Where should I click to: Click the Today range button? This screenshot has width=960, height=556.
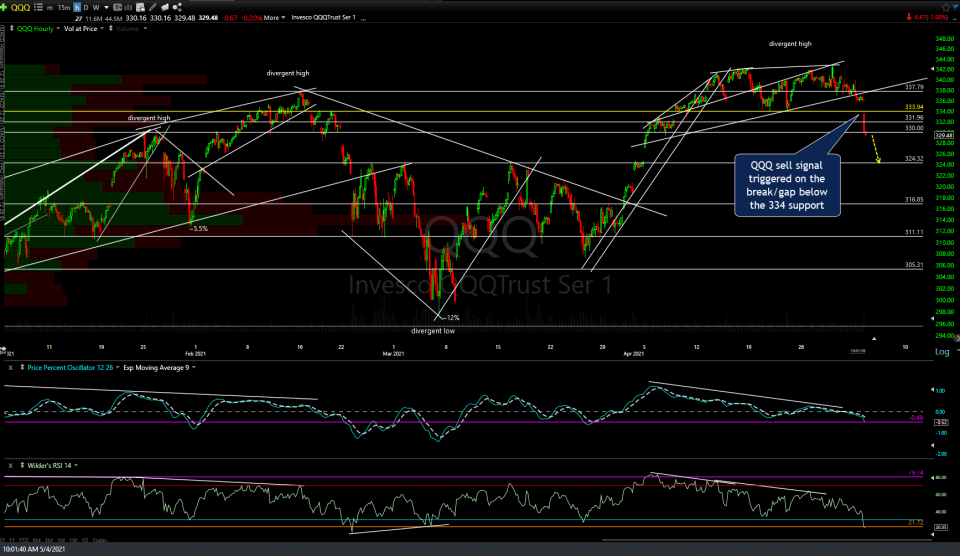pos(100,540)
